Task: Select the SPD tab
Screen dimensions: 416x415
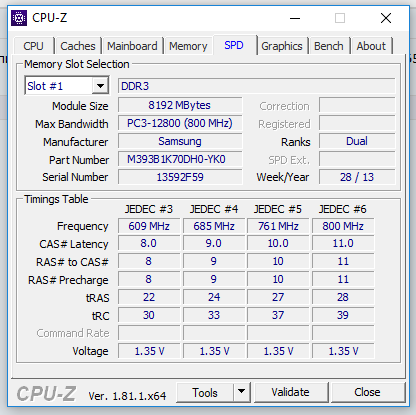Action: 234,45
